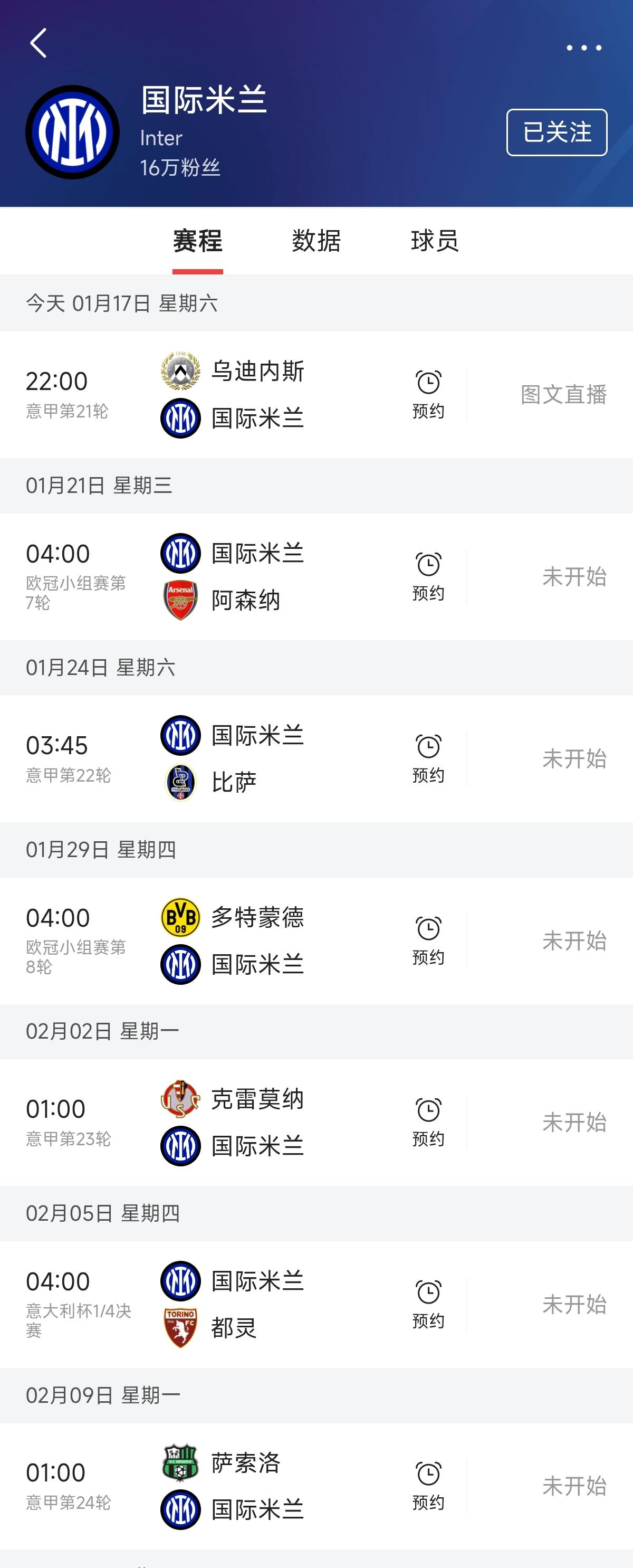Toggle reminder for Udinese vs Inter match
The image size is (633, 1568).
(428, 394)
